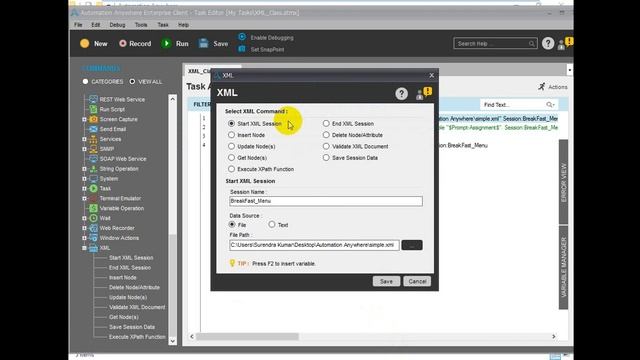The image size is (640, 360).
Task: Open the VARIABLE MANAGER side panel
Action: [563, 267]
